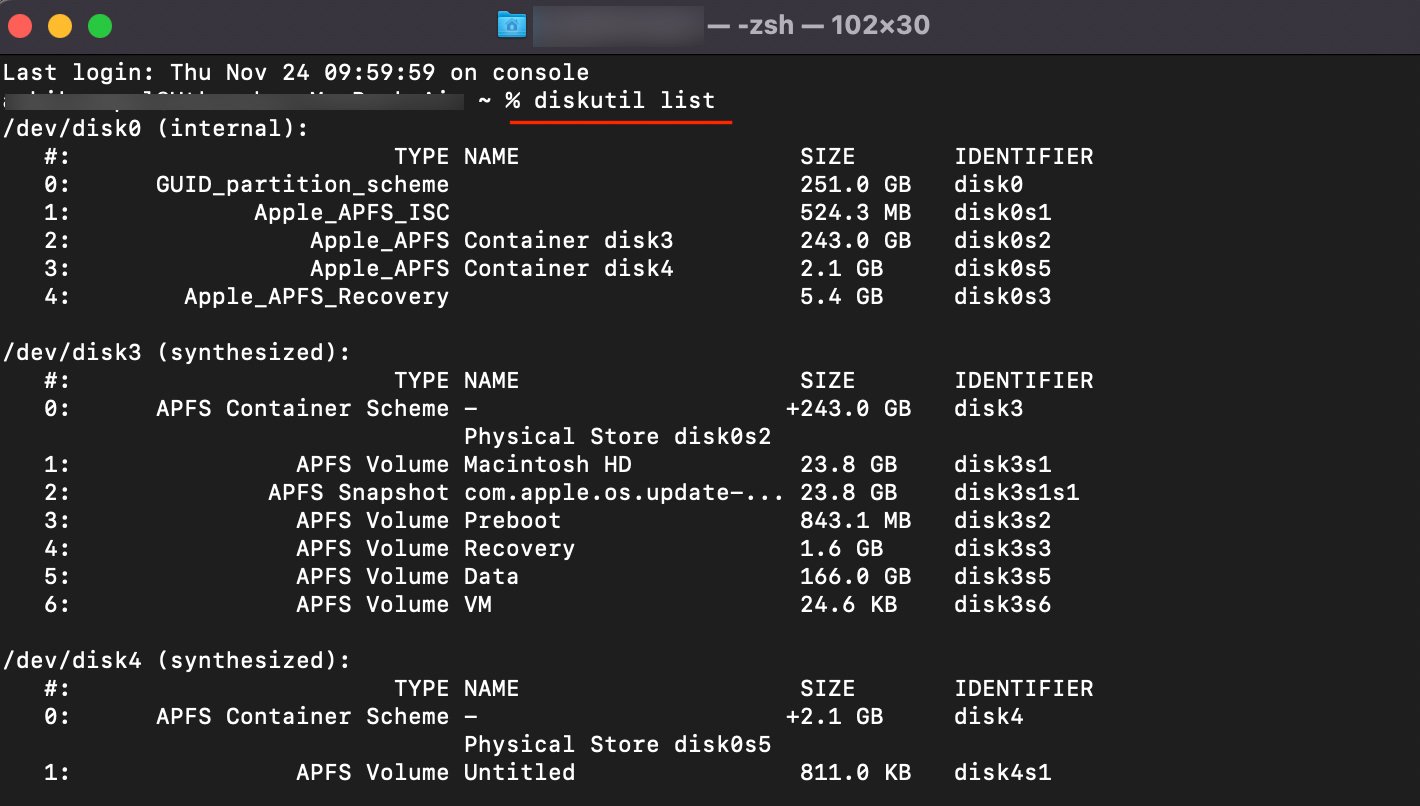
Task: Select the GUID_partition_scheme type entry
Action: (x=302, y=185)
